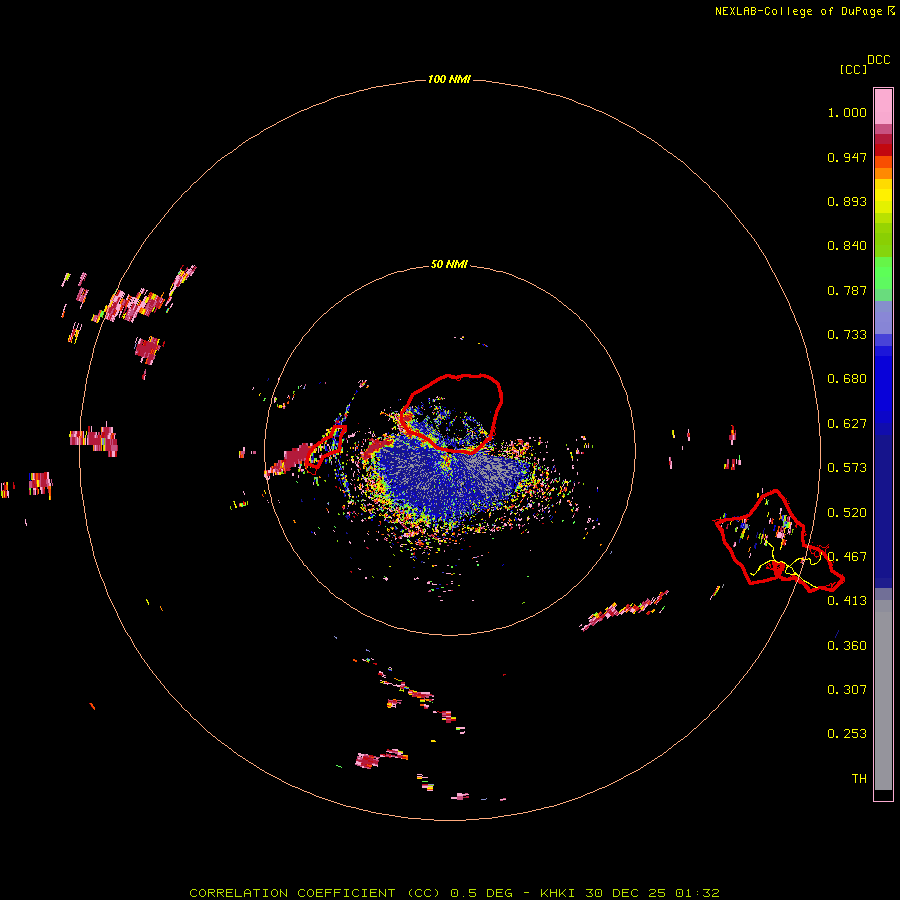
Task: Click the 0.467 scale value
Action: click(x=847, y=557)
